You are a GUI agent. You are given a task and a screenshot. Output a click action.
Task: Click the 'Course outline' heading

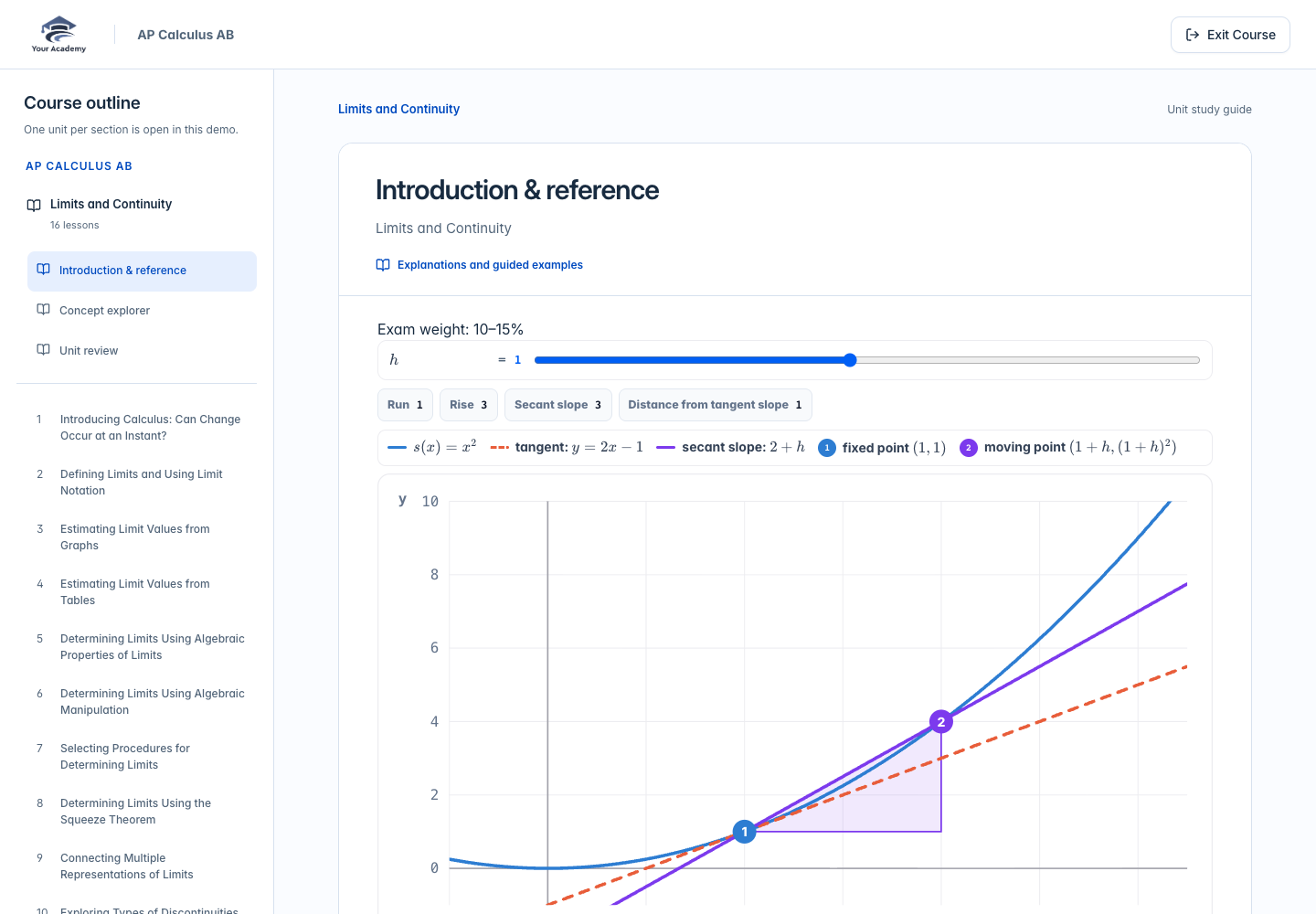tap(82, 103)
